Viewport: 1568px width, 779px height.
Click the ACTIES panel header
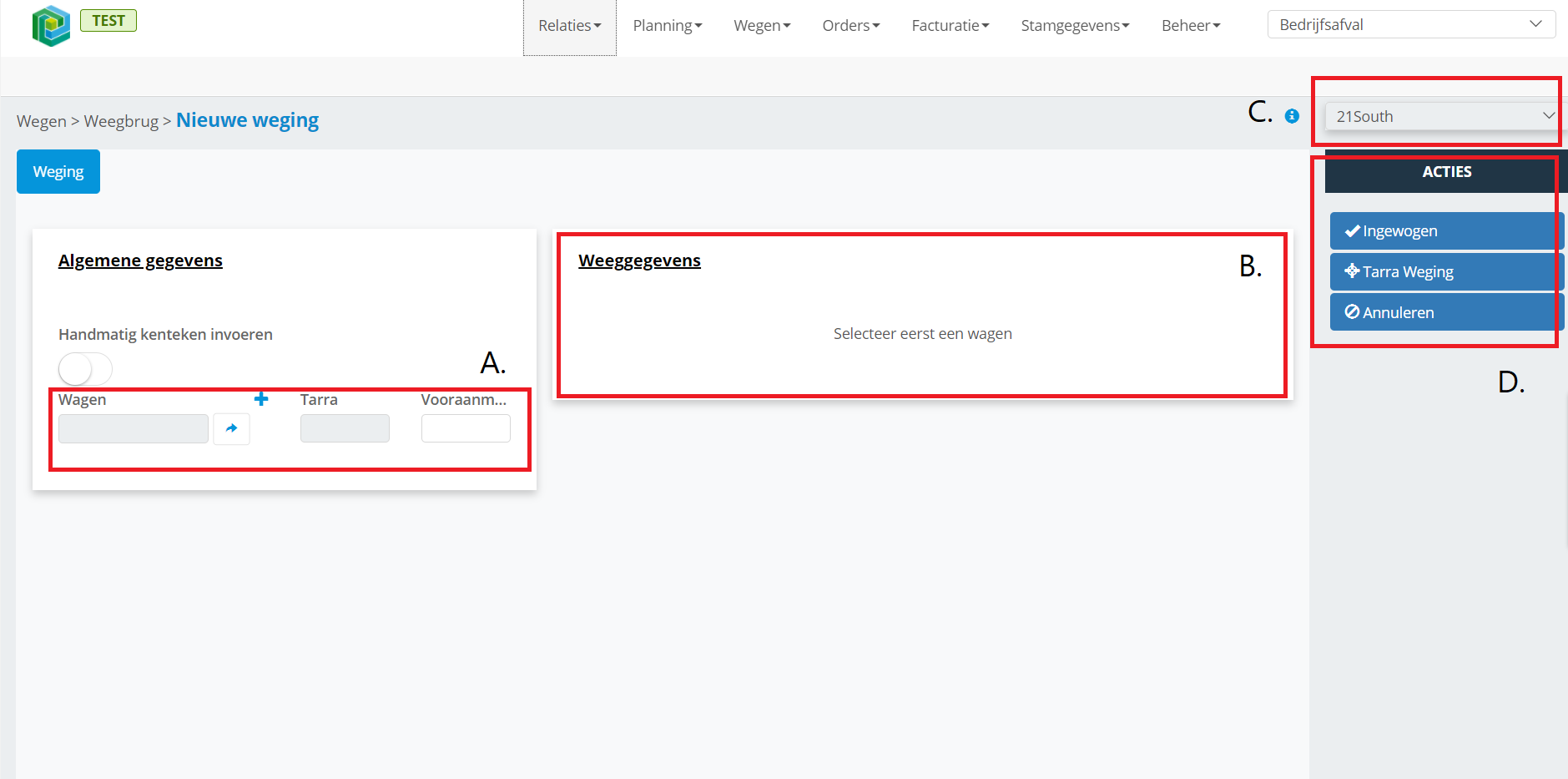(x=1446, y=171)
